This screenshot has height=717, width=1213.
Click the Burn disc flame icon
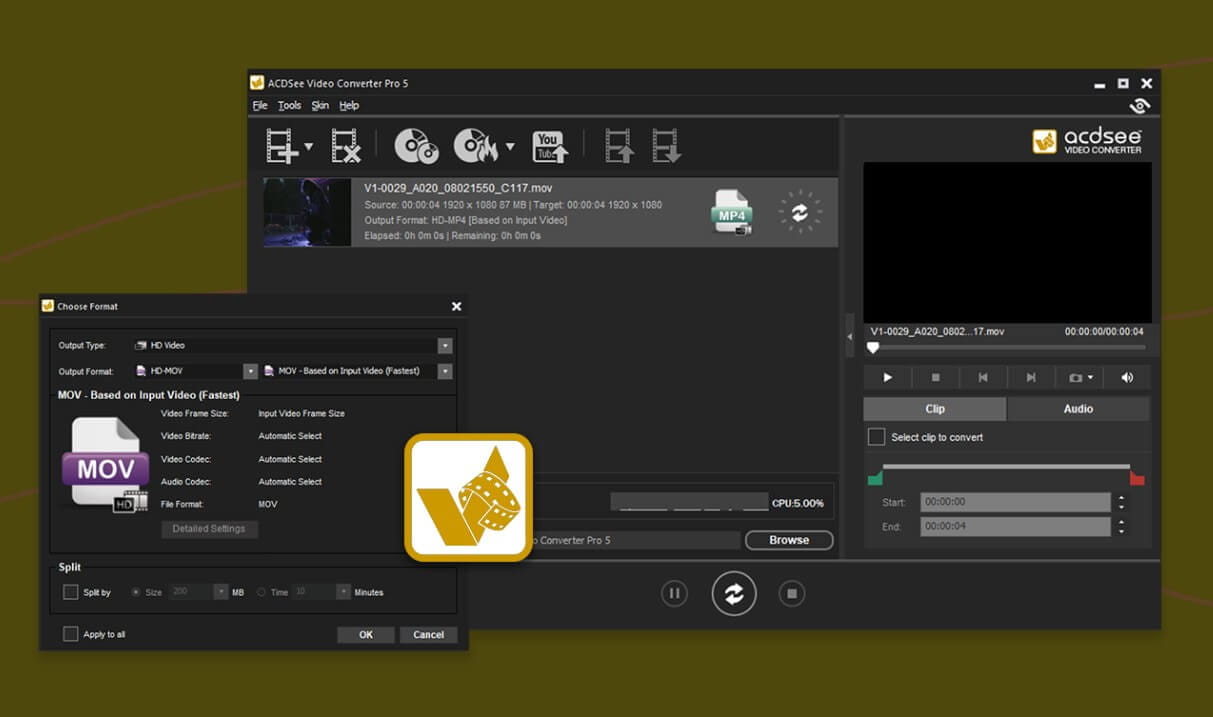(x=476, y=146)
